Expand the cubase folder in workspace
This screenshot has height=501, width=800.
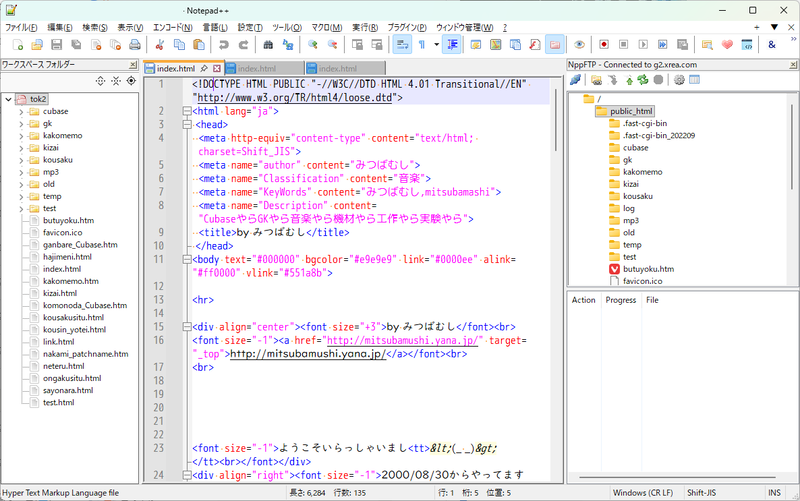pyautogui.click(x=21, y=111)
